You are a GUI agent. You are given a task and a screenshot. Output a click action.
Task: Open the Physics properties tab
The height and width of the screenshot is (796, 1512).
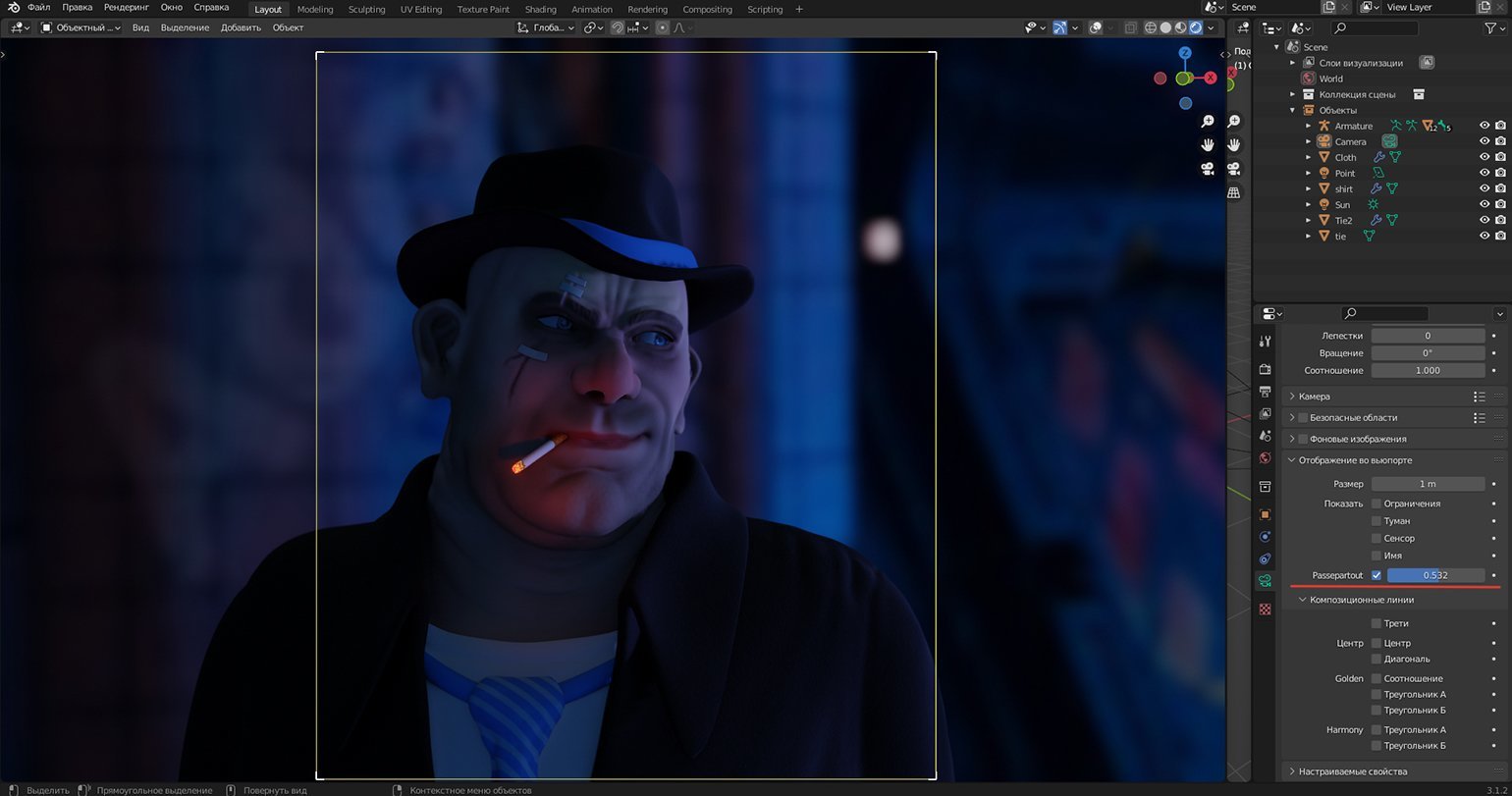click(1265, 537)
